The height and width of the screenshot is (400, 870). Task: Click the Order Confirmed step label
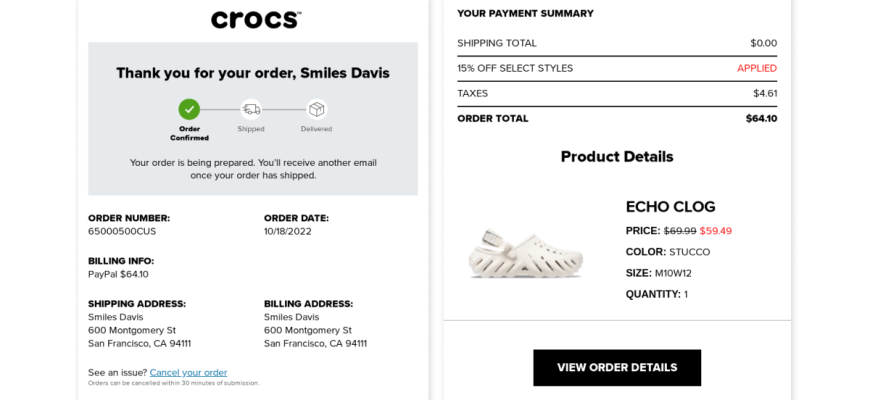click(189, 133)
